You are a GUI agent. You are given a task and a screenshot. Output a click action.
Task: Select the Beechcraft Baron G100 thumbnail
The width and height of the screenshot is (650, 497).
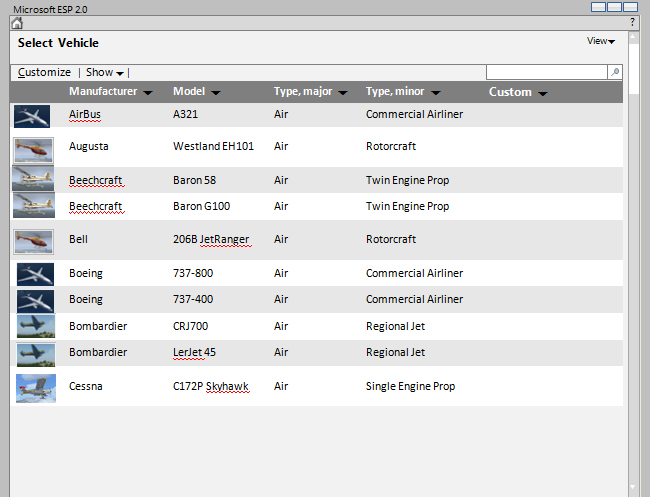[34, 206]
